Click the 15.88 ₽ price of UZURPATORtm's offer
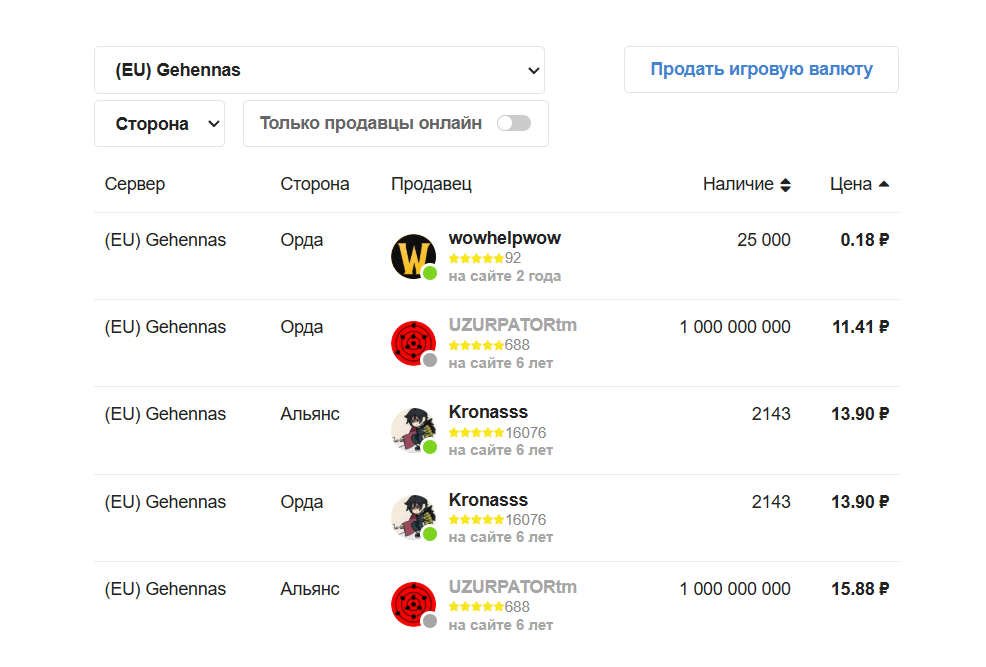Screen dimensions: 986x667 point(860,589)
